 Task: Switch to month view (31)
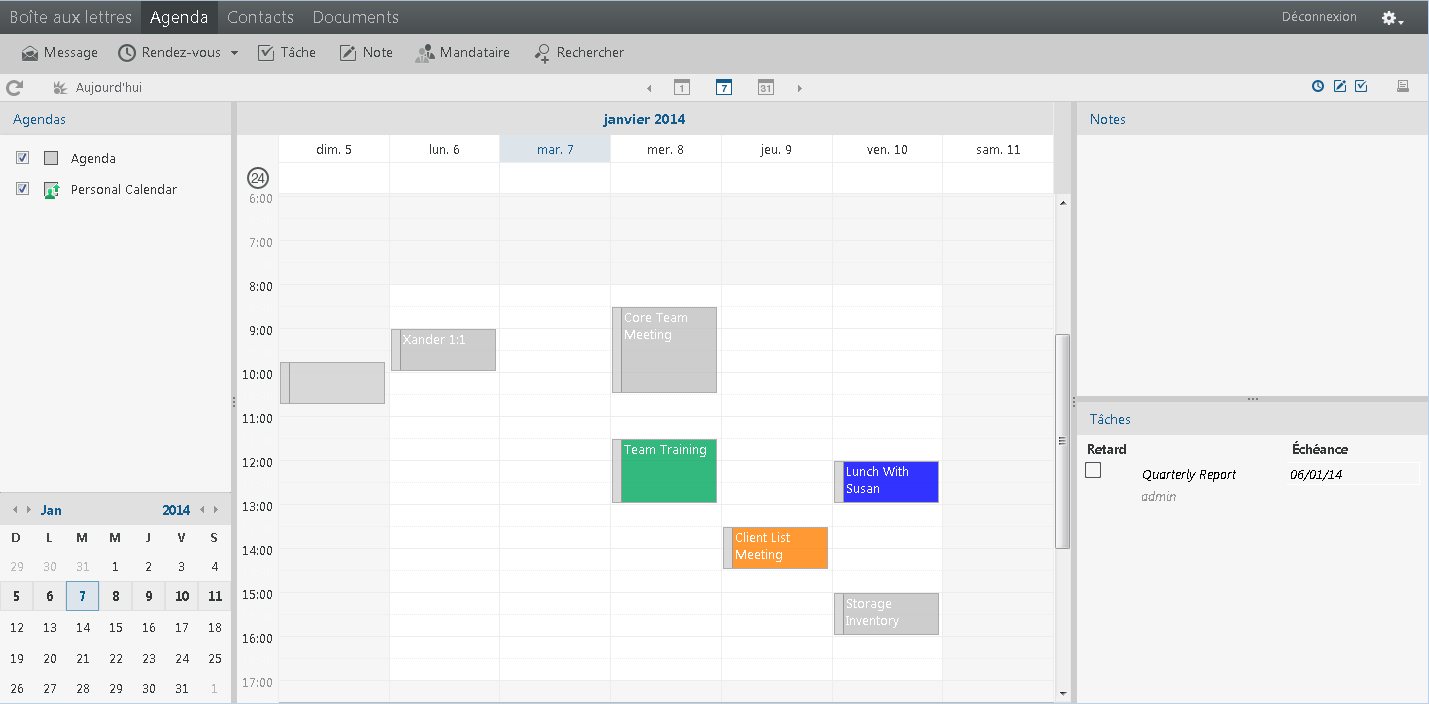765,87
